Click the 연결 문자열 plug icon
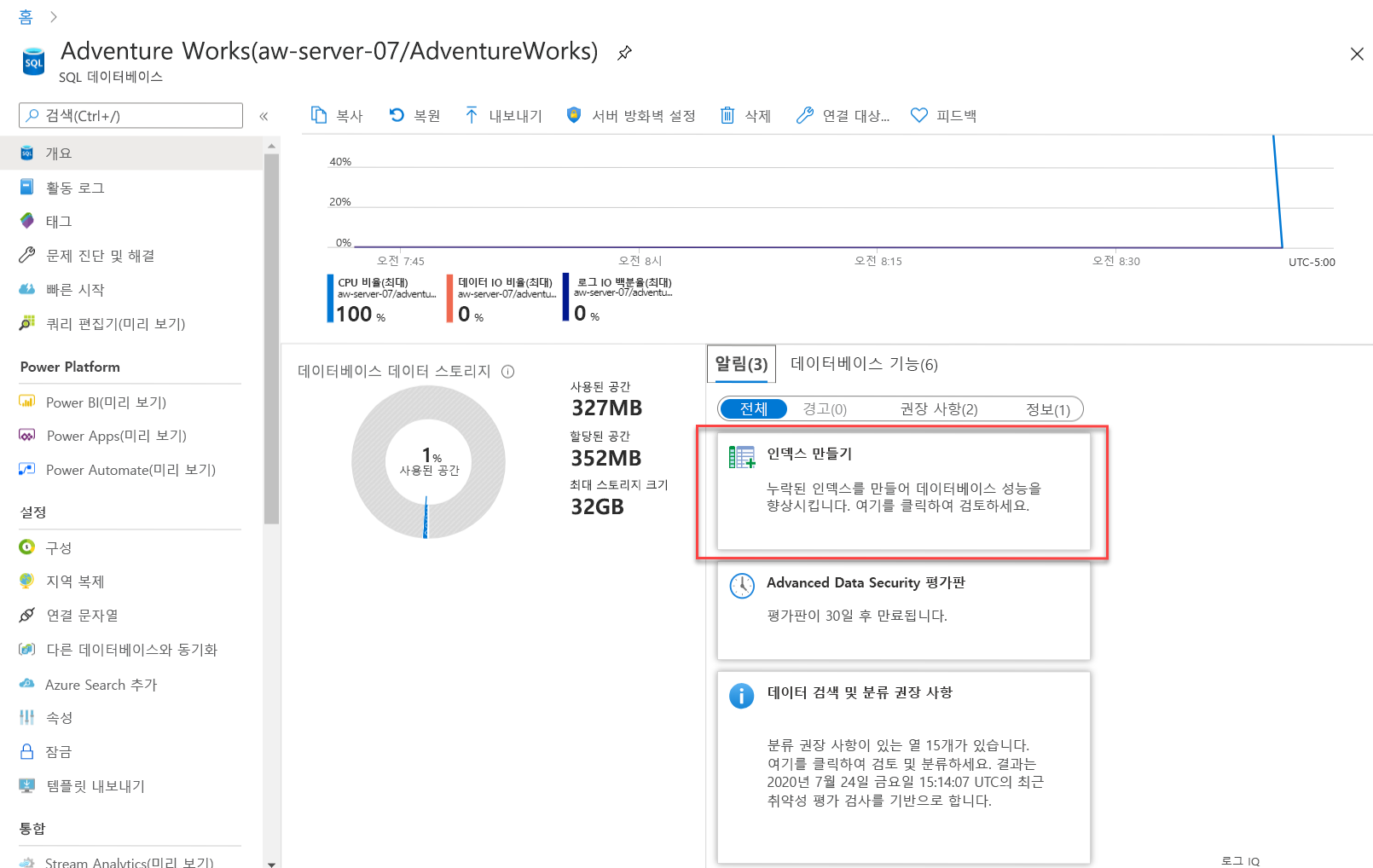This screenshot has height=868, width=1373. 27,615
